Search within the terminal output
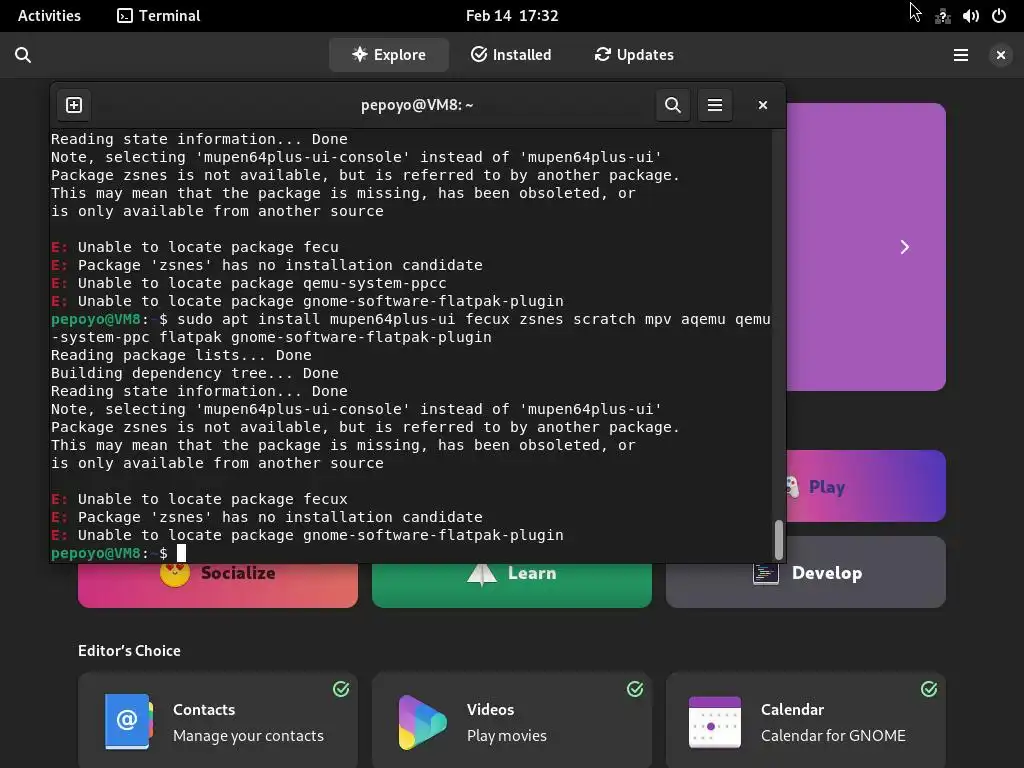The height and width of the screenshot is (768, 1024). coord(673,105)
